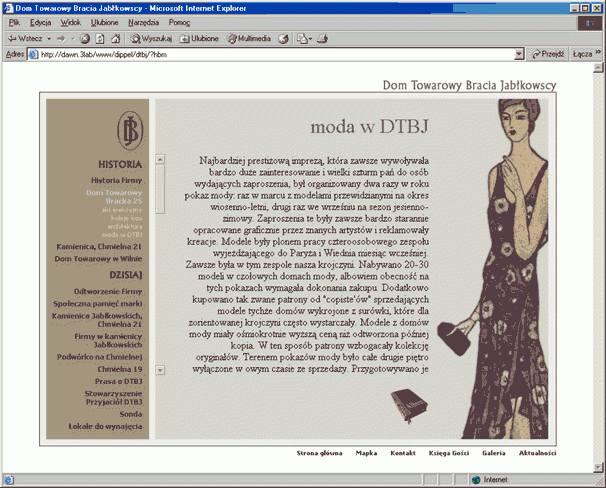This screenshot has width=606, height=488.
Task: Open the Back button history dropdown arrow
Action: click(x=49, y=38)
